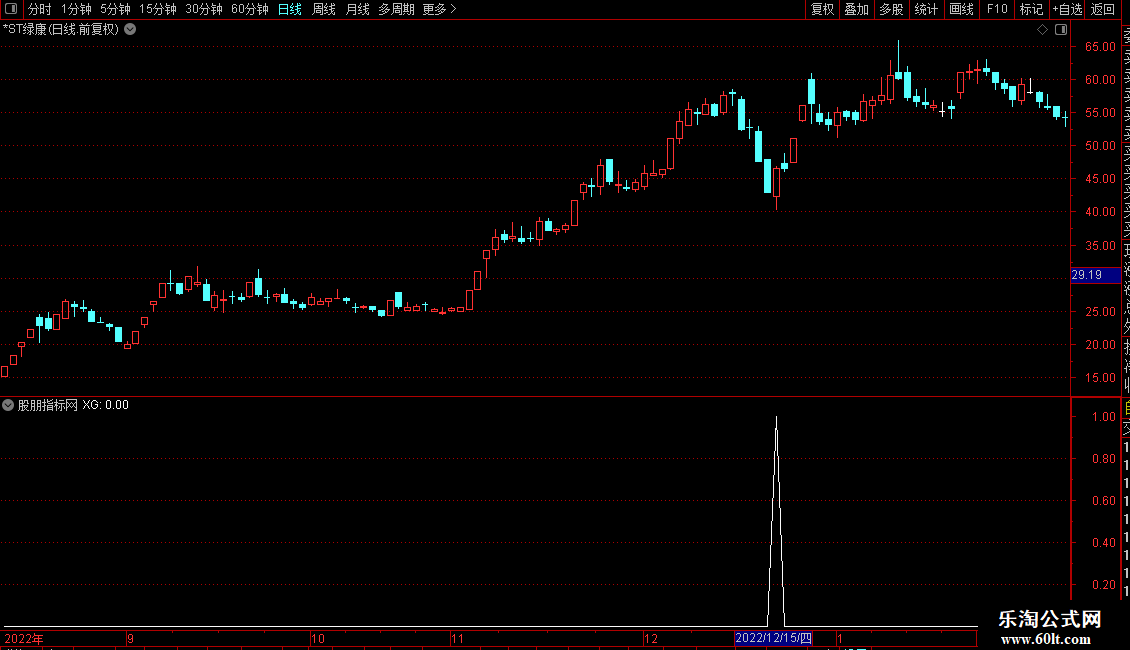Image resolution: width=1130 pixels, height=650 pixels.
Task: Click the *ST绿康(日线.前复权) title text
Action: coord(61,30)
